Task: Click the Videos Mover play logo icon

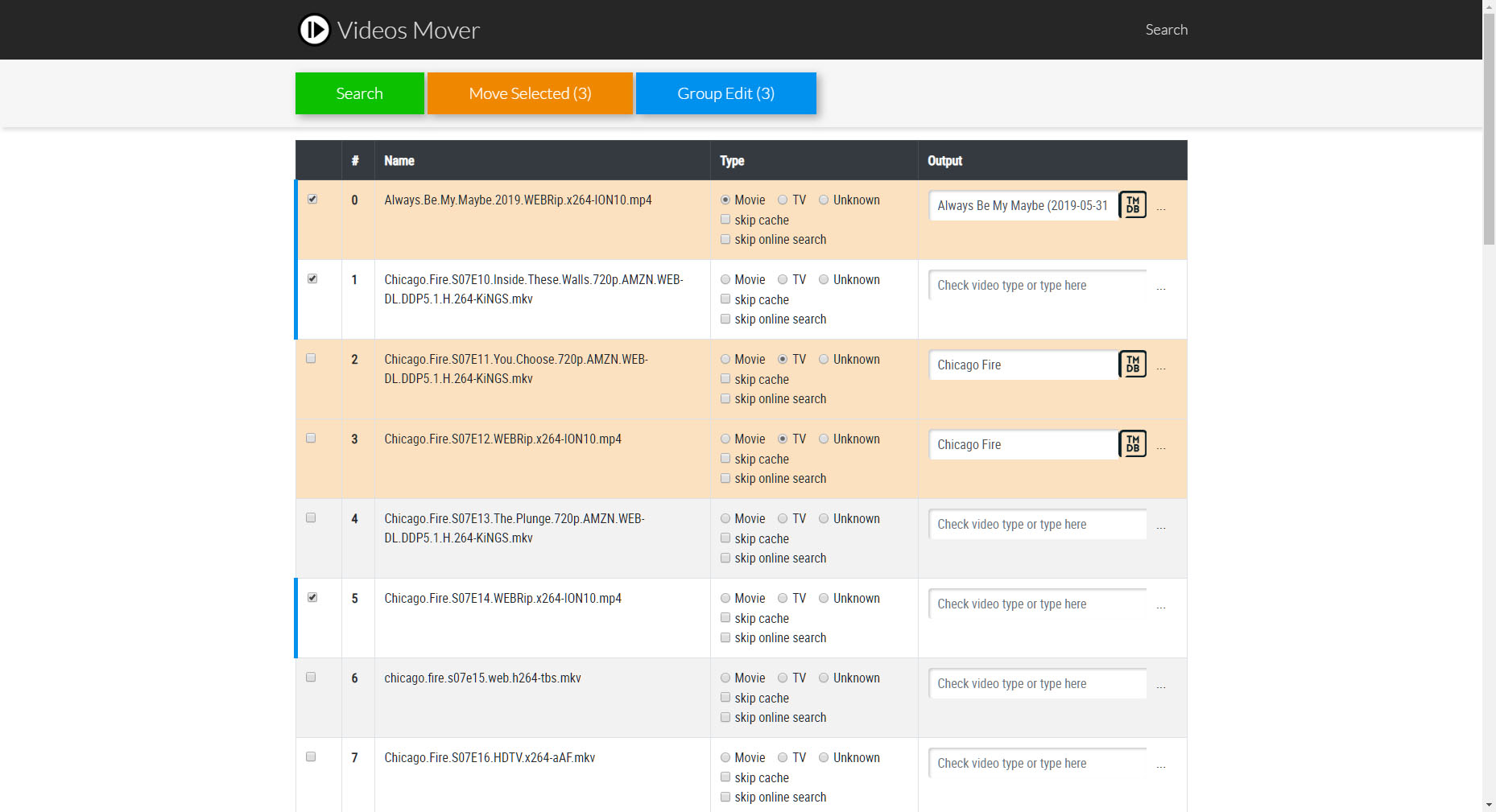Action: (314, 30)
